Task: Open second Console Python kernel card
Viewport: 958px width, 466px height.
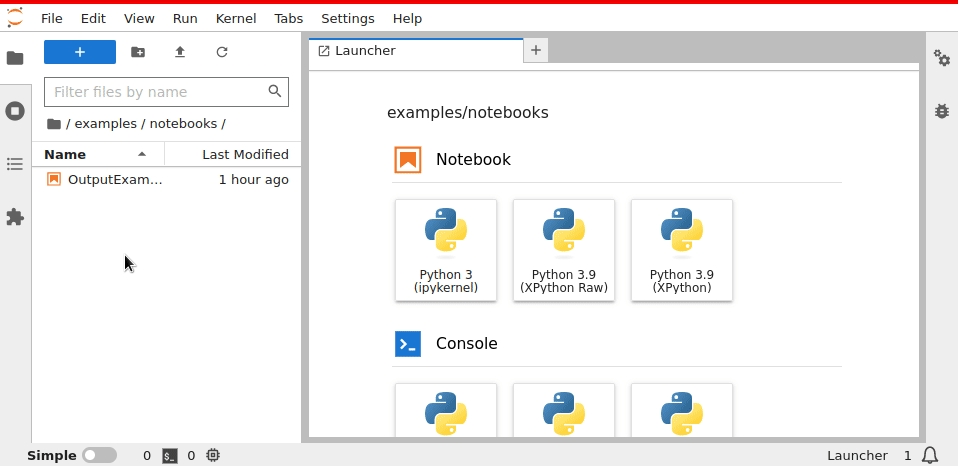Action: (x=564, y=410)
